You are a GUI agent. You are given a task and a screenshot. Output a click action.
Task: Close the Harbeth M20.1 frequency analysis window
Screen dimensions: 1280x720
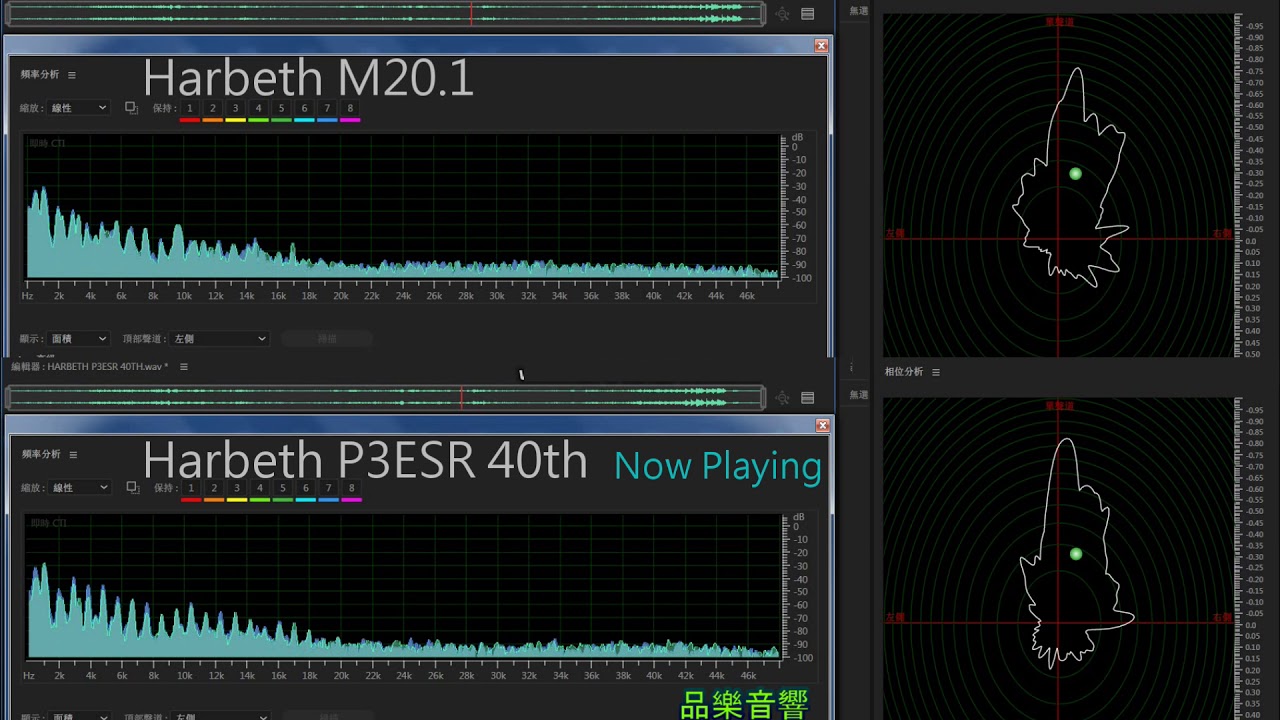(x=821, y=45)
